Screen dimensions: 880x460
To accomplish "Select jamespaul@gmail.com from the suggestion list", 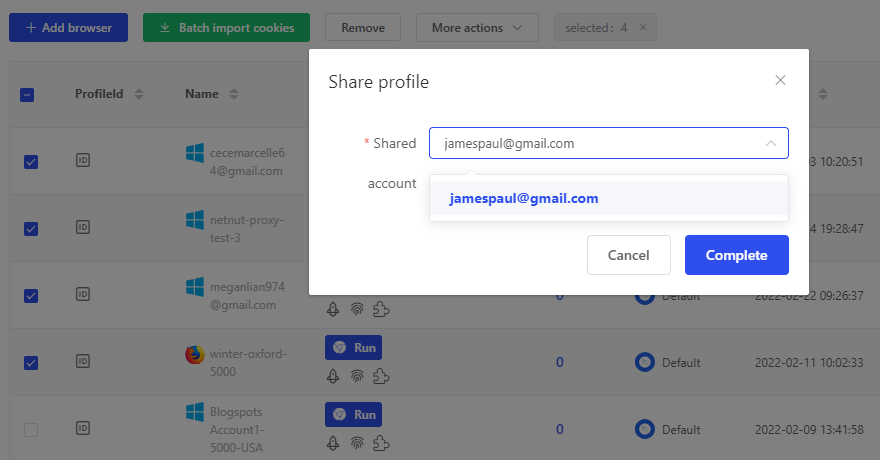I will point(524,198).
